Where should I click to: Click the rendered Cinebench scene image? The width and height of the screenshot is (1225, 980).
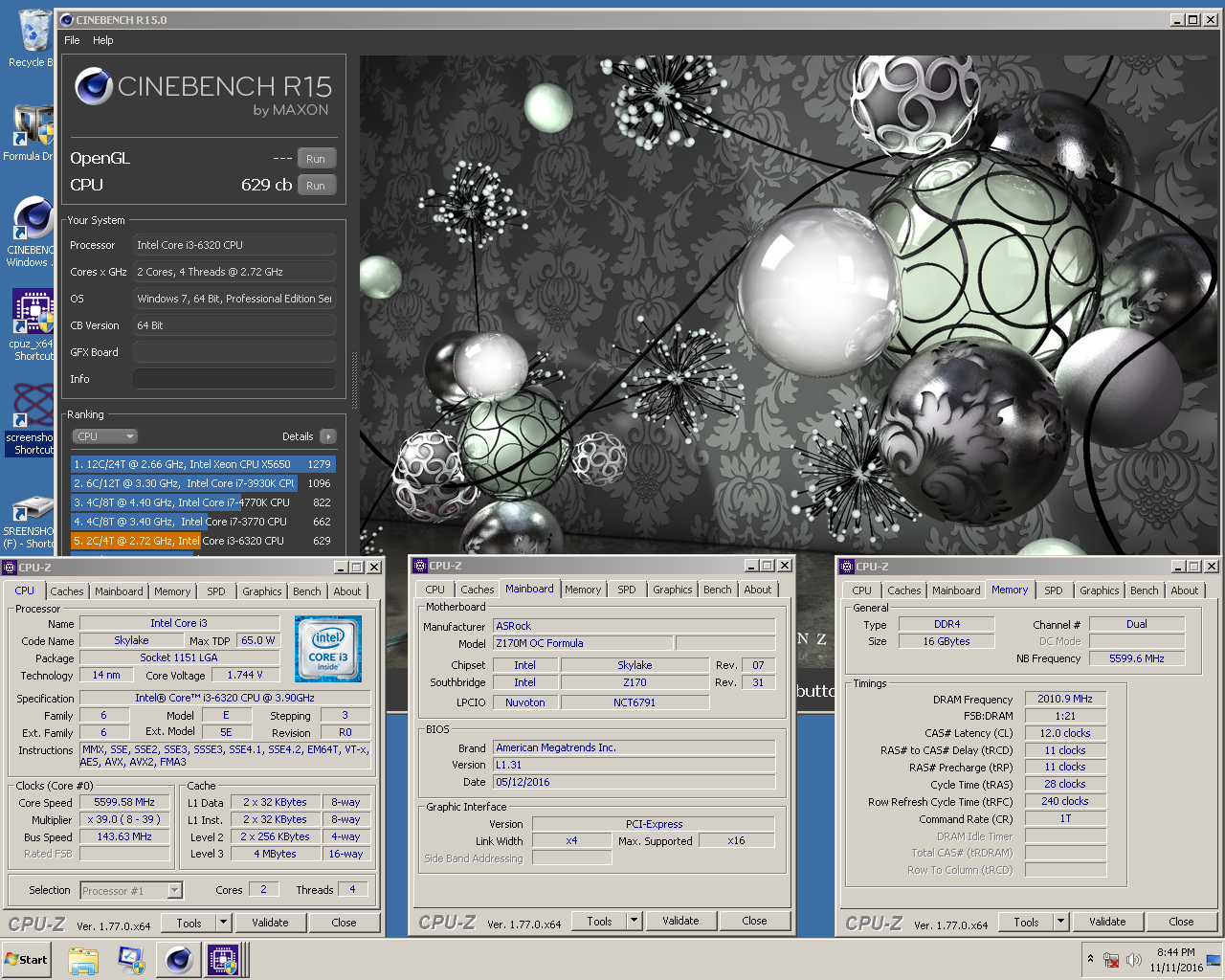pyautogui.click(x=790, y=304)
